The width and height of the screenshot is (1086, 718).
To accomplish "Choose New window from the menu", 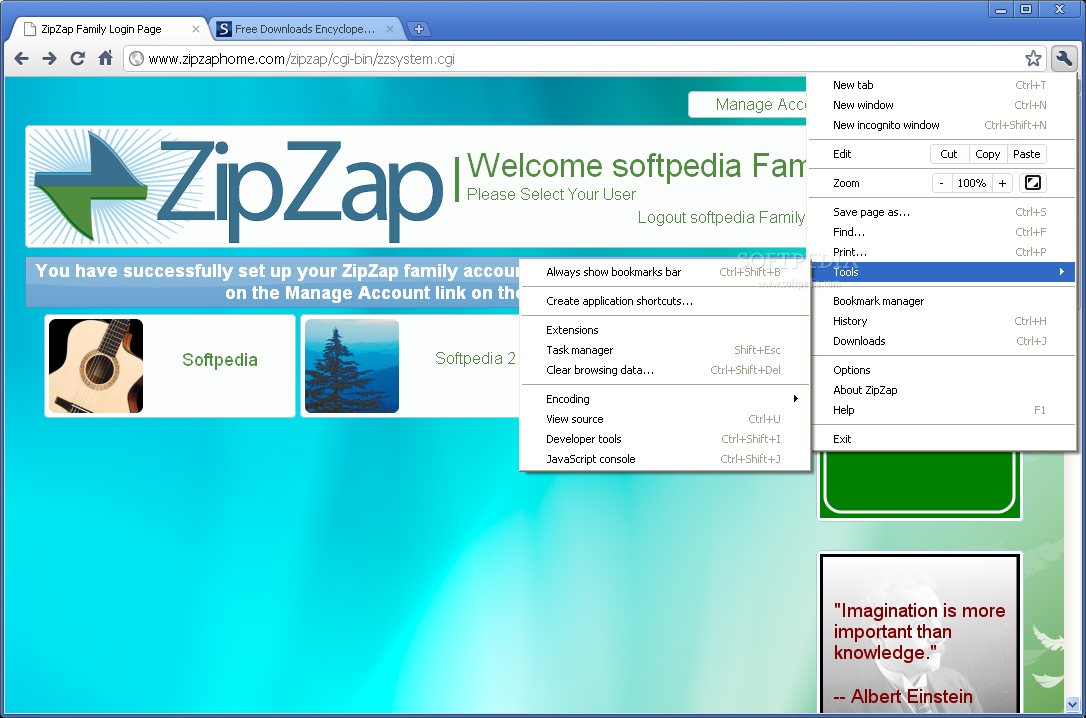I will pos(941,105).
